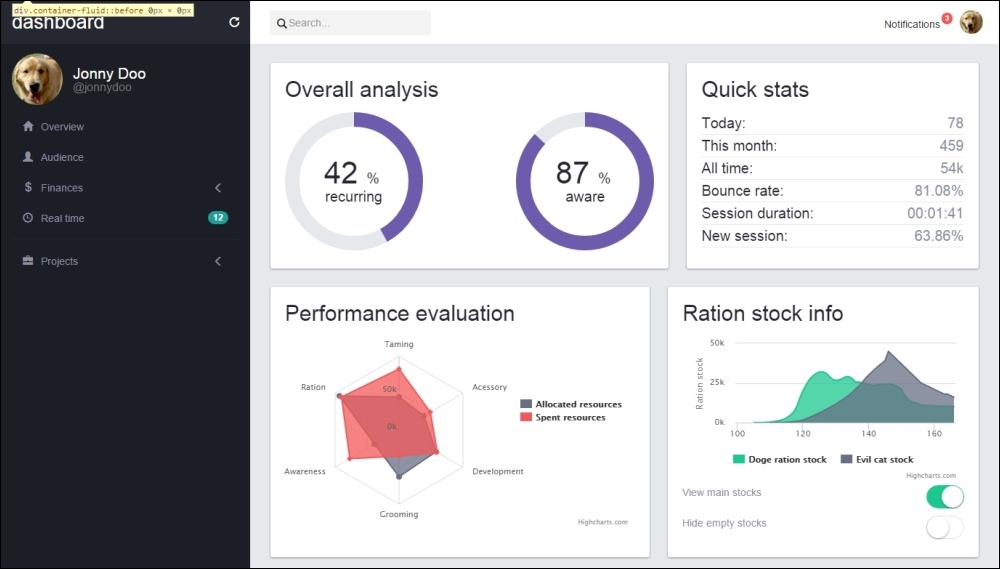Open the Overview menu item
Viewport: 1000px width, 569px height.
pyautogui.click(x=62, y=127)
